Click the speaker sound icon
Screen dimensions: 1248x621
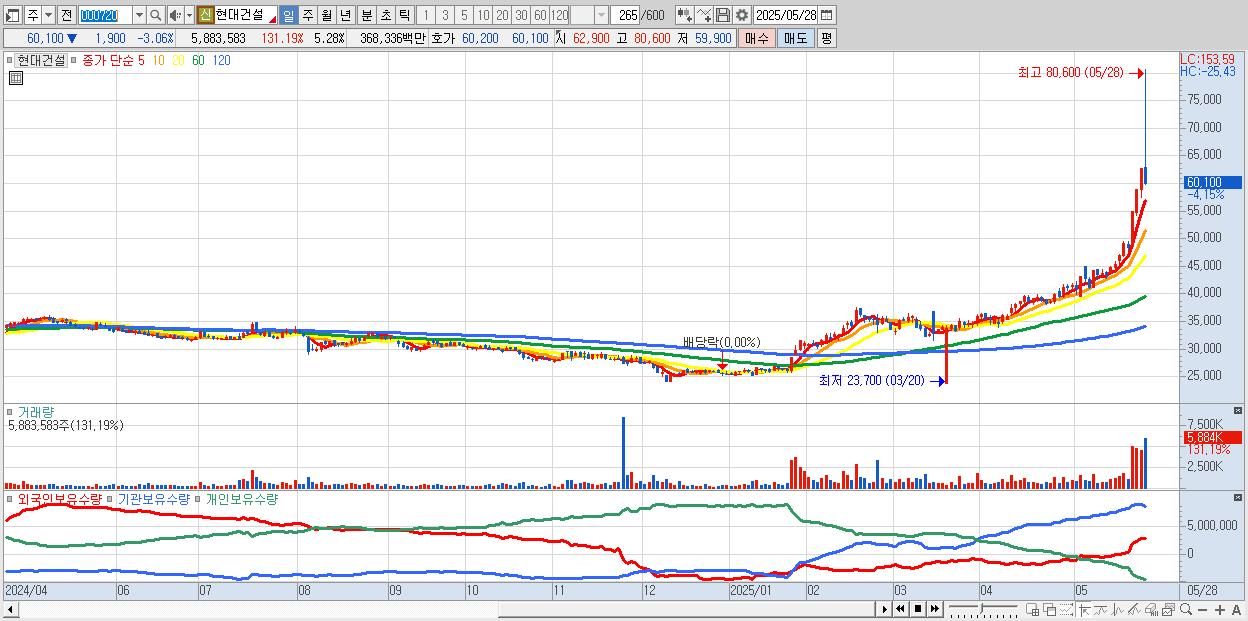pyautogui.click(x=175, y=15)
